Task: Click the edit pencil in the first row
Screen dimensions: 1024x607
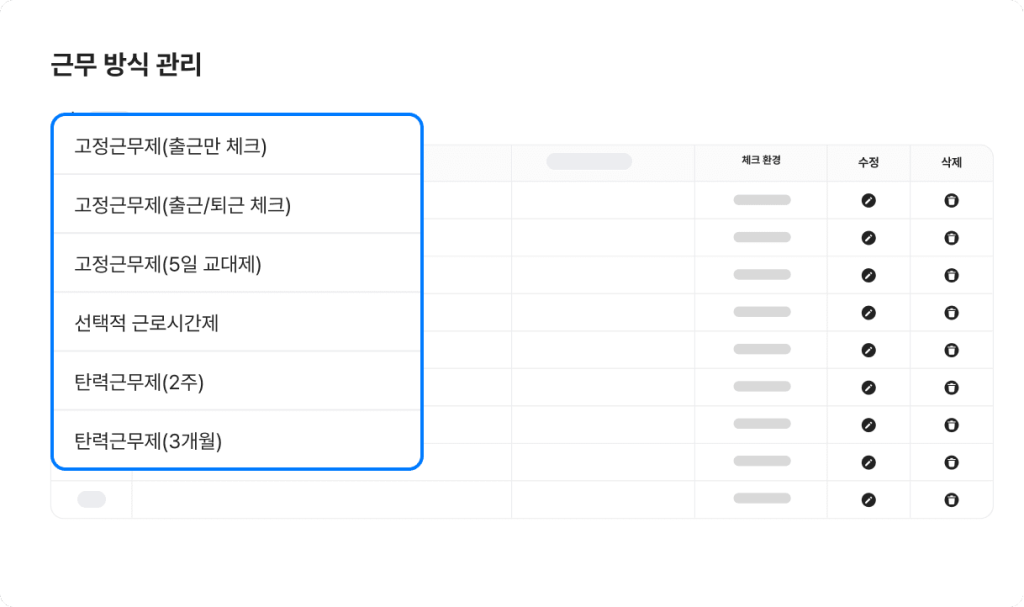Action: 868,201
